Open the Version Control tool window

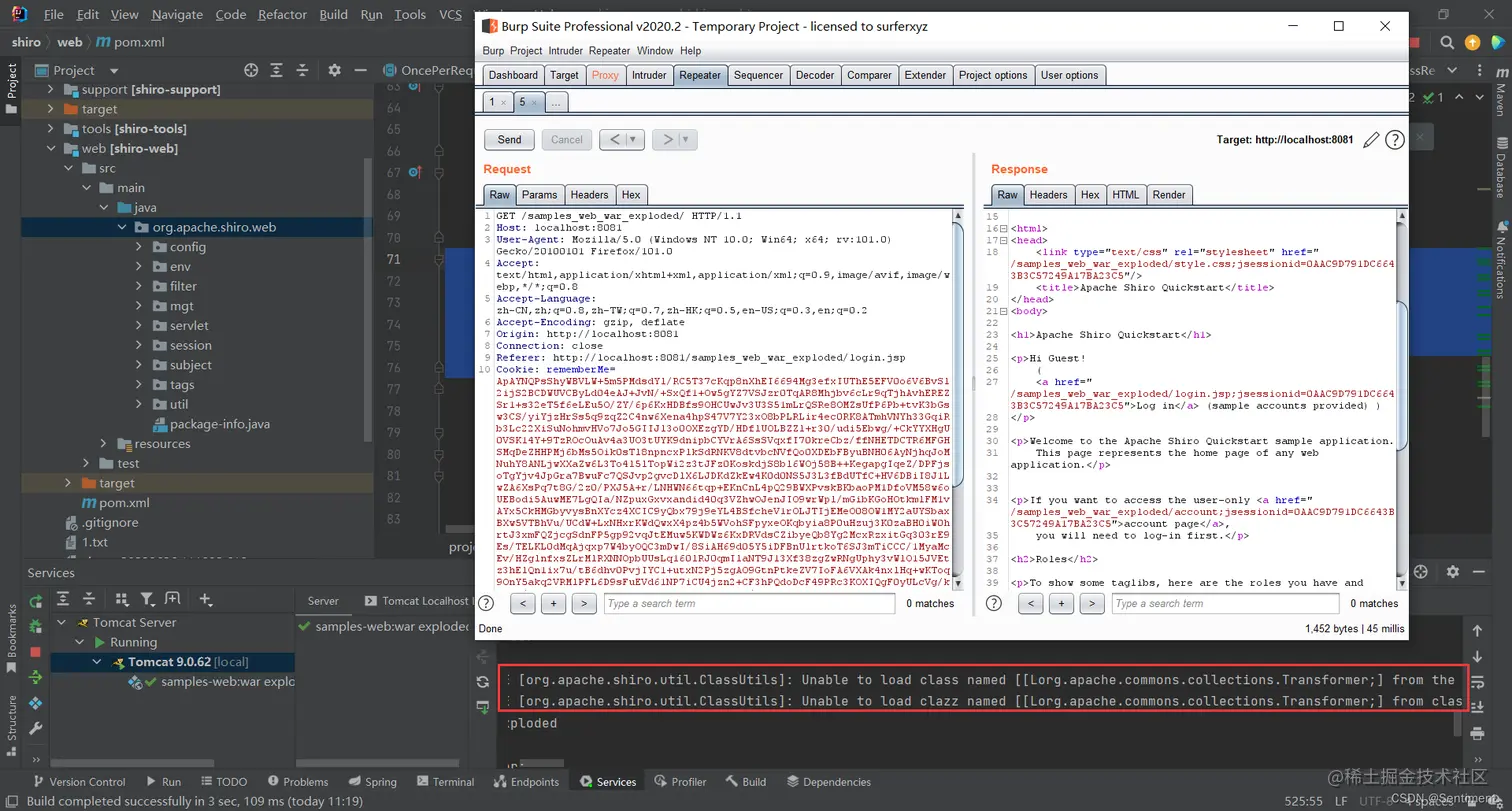click(x=78, y=782)
